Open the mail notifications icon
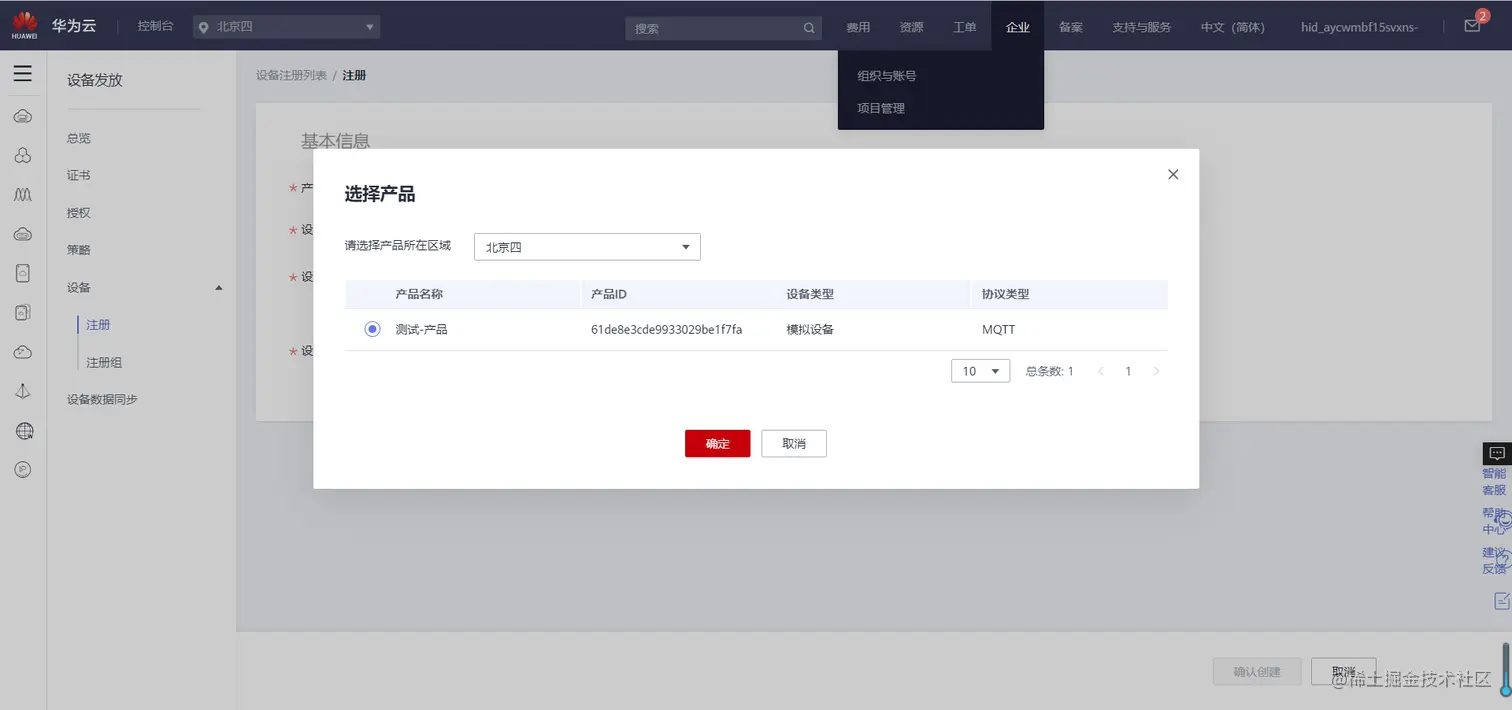Screen dimensions: 1512x710 pos(1472,26)
